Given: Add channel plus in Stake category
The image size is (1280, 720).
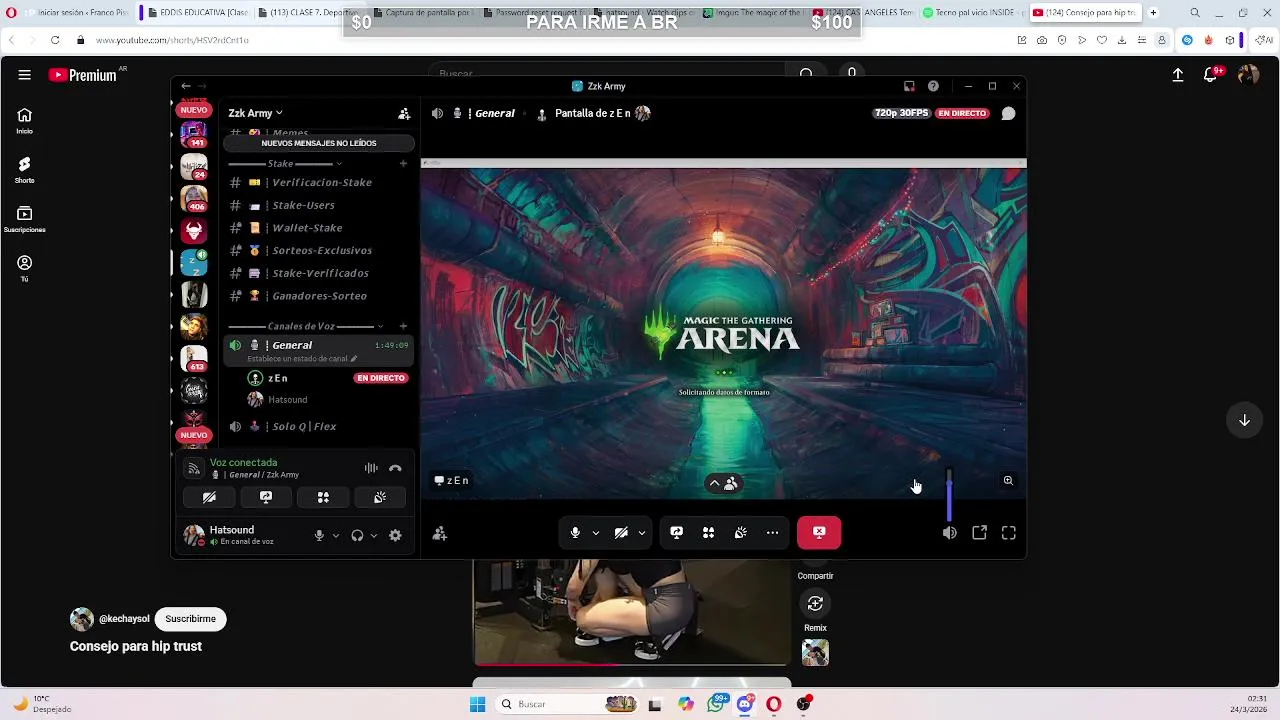Looking at the screenshot, I should point(403,163).
